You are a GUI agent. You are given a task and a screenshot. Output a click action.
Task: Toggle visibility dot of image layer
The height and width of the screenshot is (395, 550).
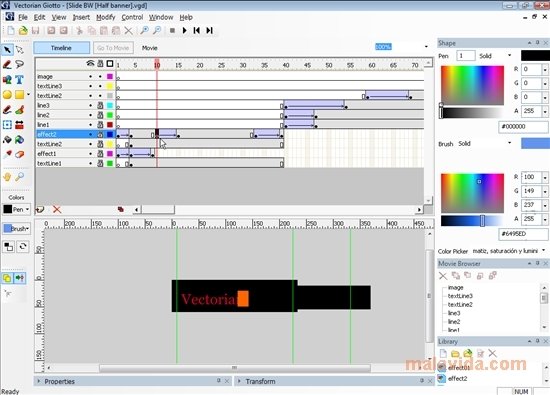[90, 76]
